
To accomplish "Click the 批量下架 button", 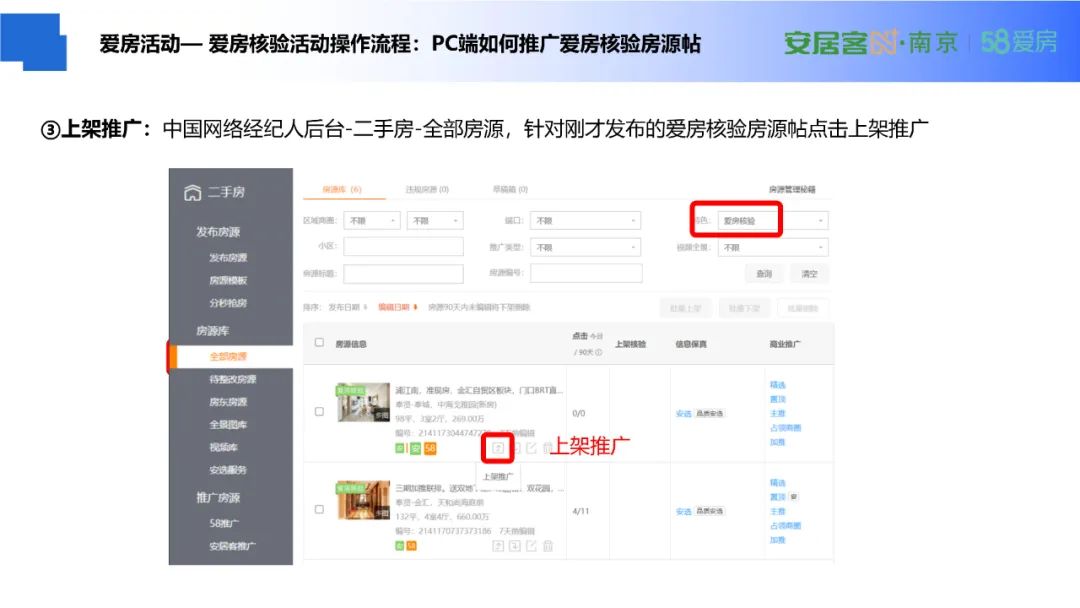I will coord(745,308).
